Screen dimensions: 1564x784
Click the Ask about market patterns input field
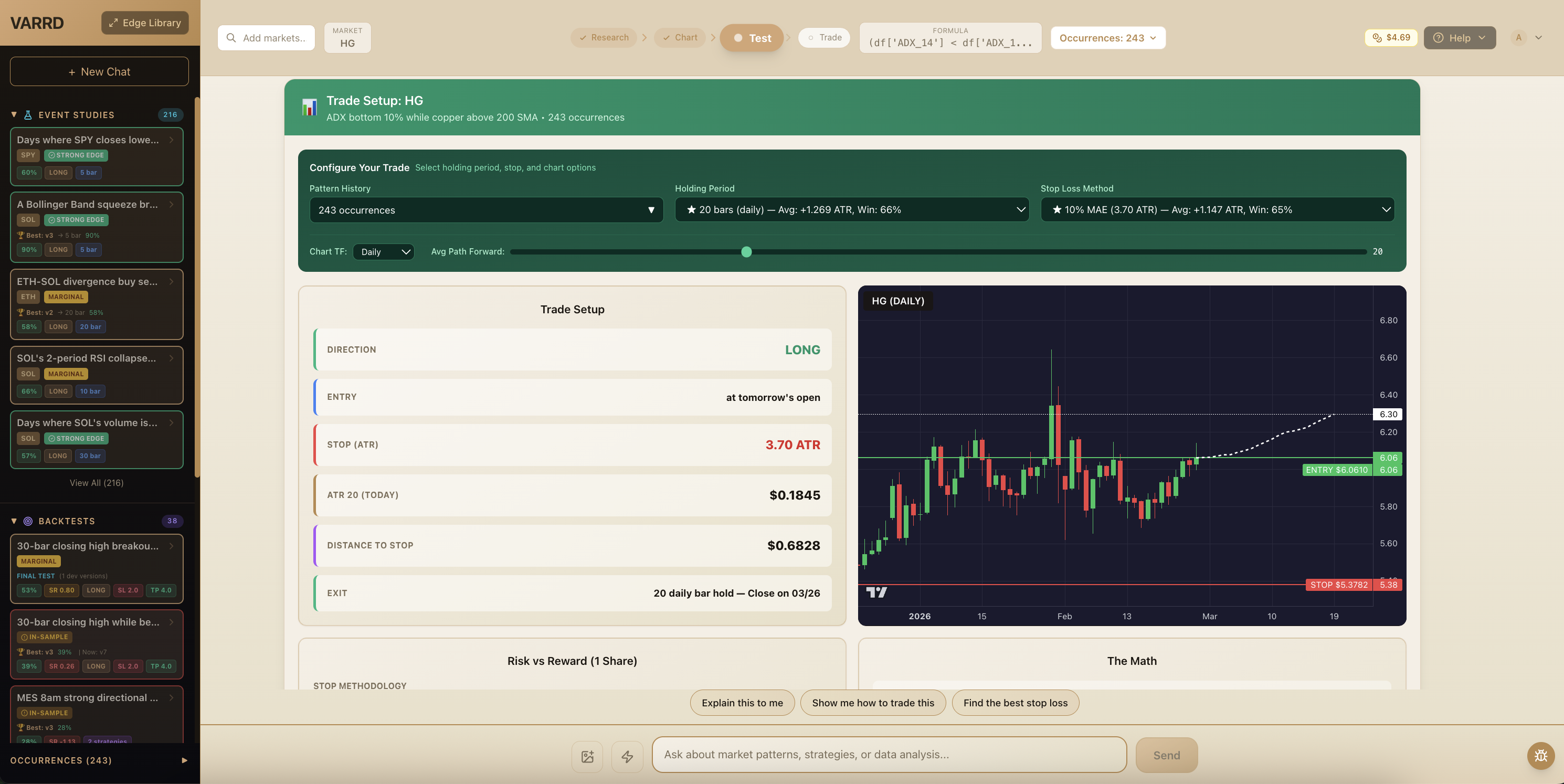tap(889, 755)
